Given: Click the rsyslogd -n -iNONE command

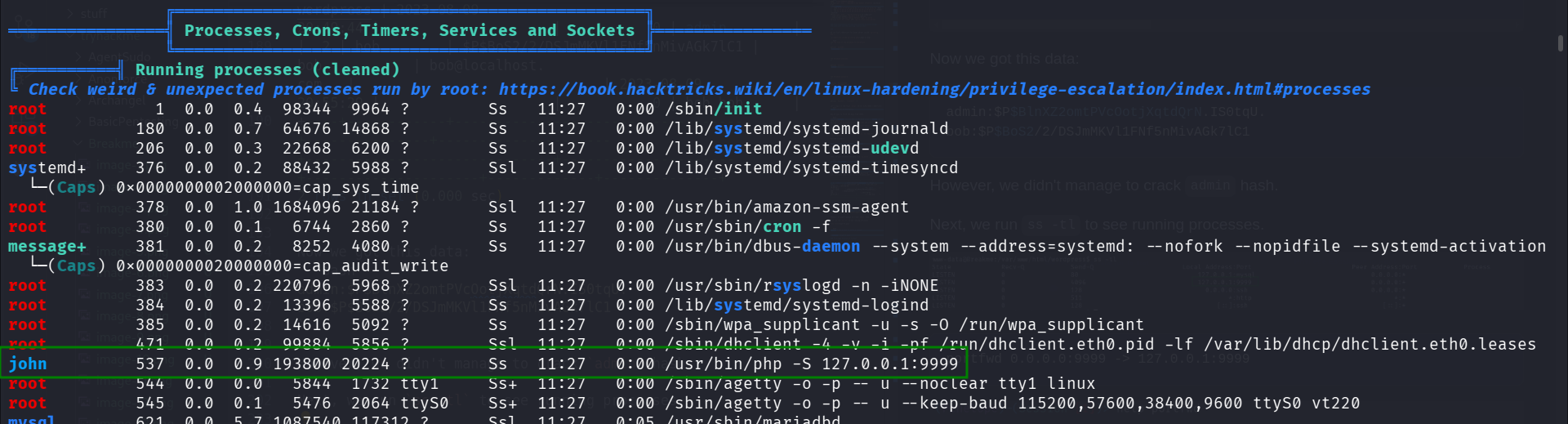Looking at the screenshot, I should [801, 285].
